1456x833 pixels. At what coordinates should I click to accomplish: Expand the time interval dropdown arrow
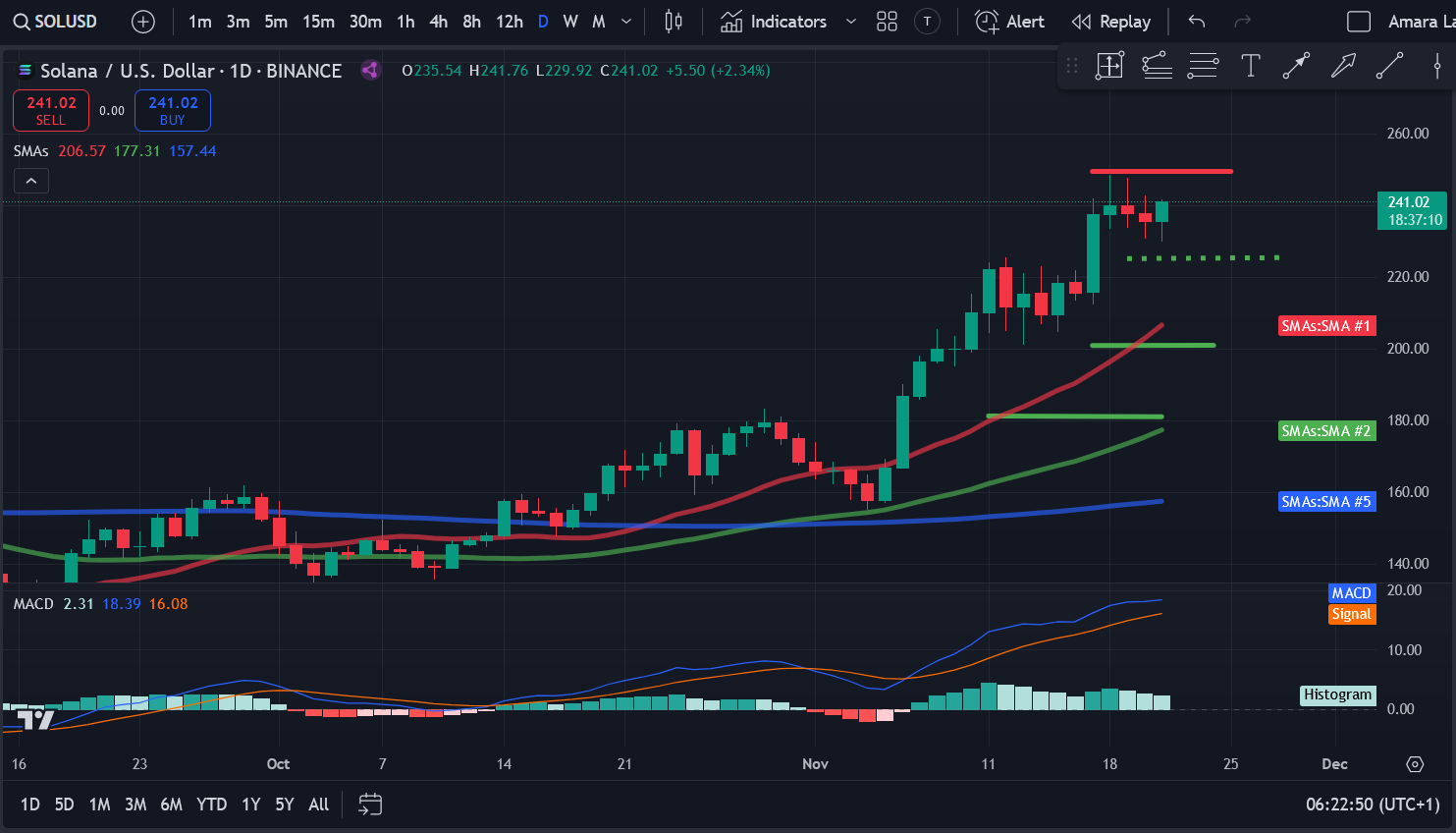(x=626, y=22)
